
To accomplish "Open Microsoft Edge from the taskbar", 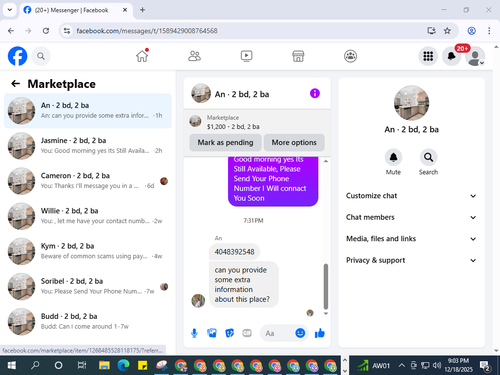I will tap(123, 365).
